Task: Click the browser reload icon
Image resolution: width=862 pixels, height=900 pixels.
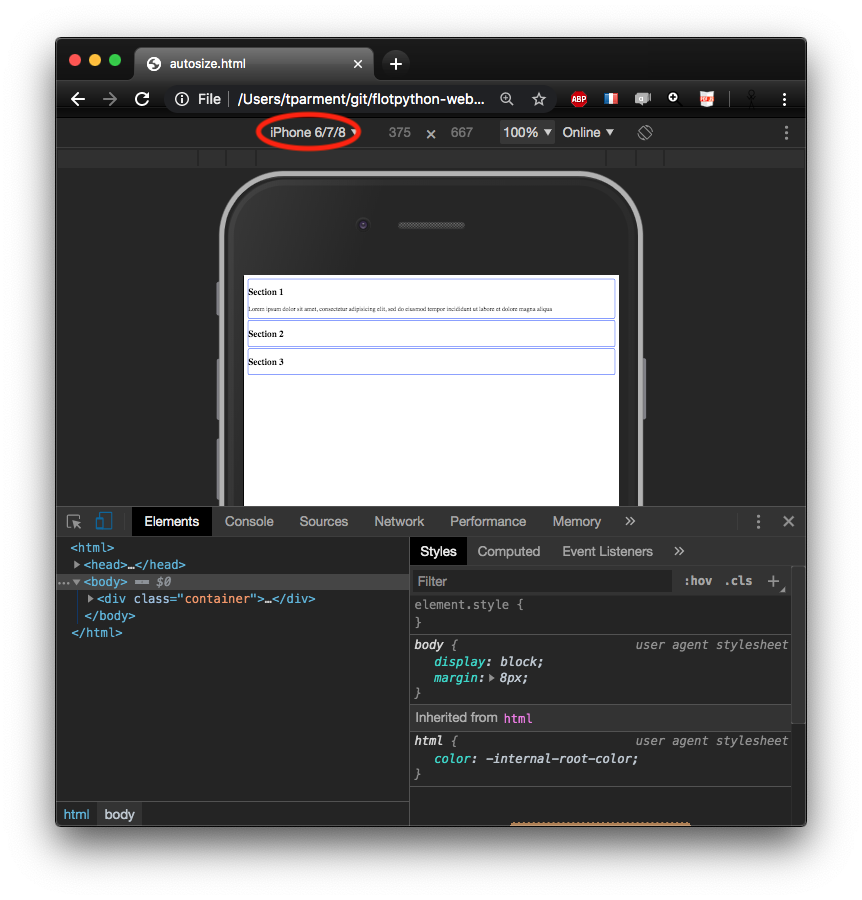Action: click(x=142, y=99)
